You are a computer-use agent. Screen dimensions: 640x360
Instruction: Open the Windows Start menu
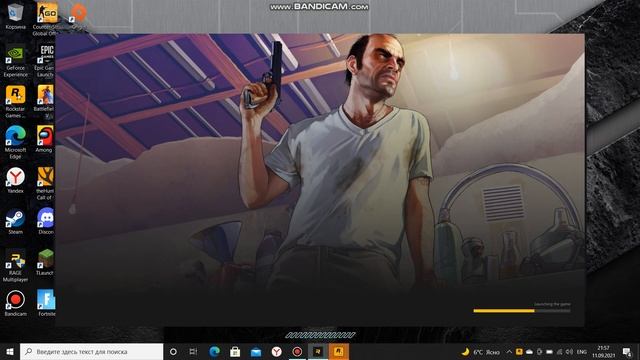pyautogui.click(x=10, y=351)
